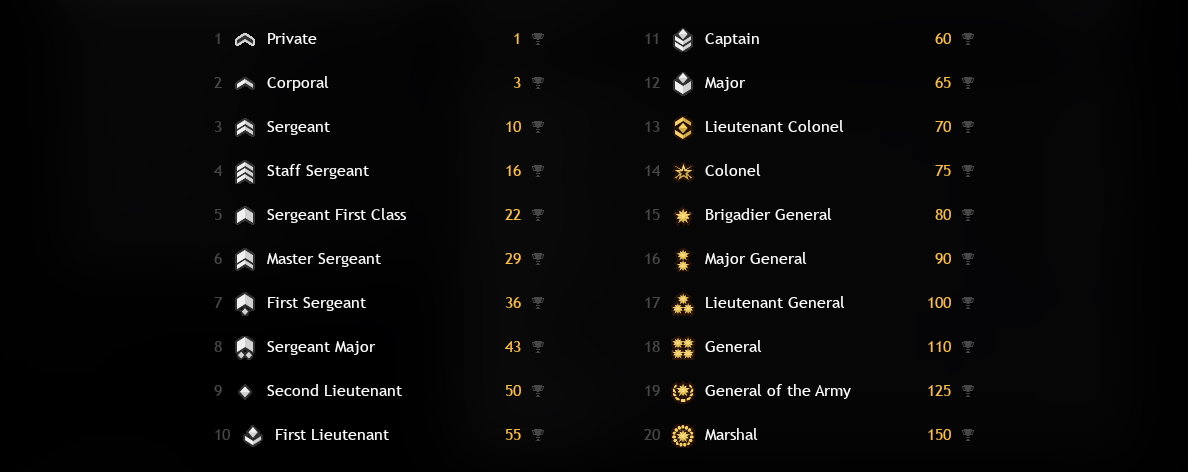Click the trophy icon next to Private
Image resolution: width=1188 pixels, height=472 pixels.
pos(537,39)
